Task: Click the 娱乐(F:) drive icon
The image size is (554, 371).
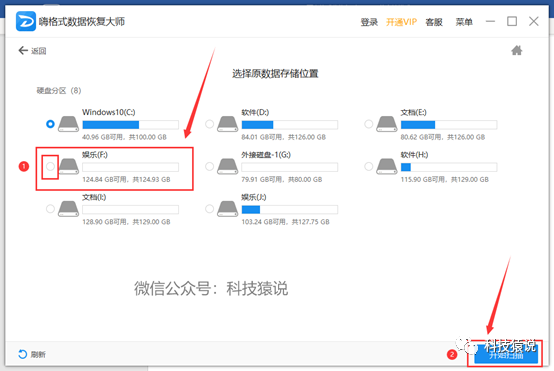Action: click(68, 166)
